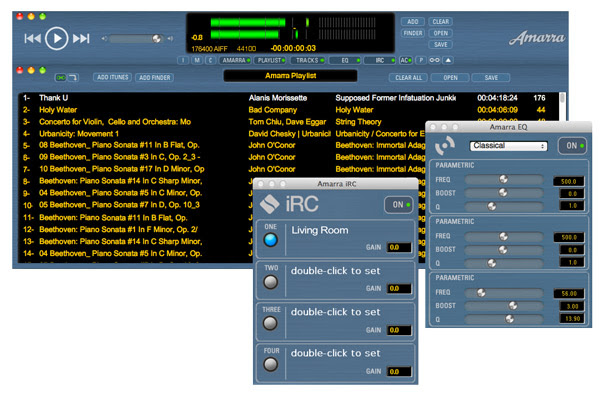The height and width of the screenshot is (393, 600).
Task: Select track 2 Holy Water by Bad Company
Action: pyautogui.click(x=289, y=110)
